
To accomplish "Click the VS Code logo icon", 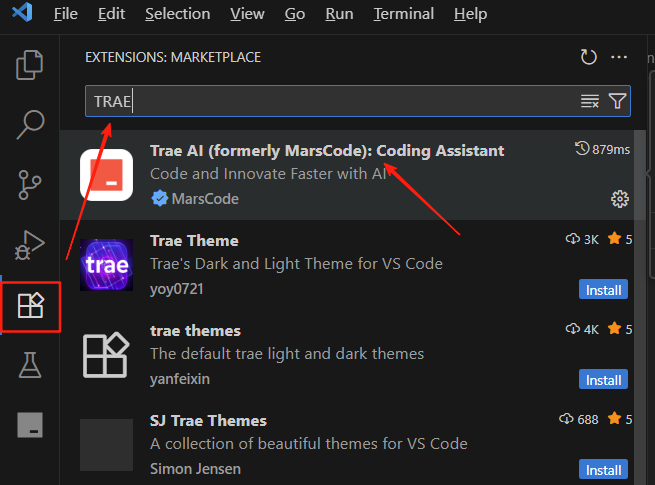I will 23,12.
